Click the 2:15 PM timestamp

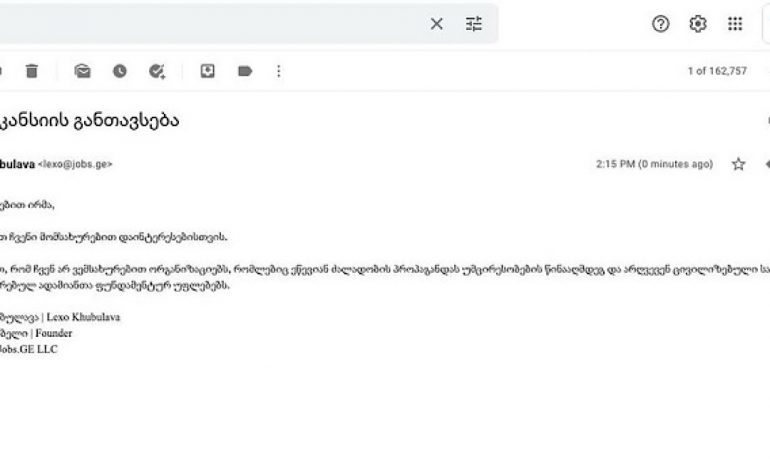[x=654, y=164]
